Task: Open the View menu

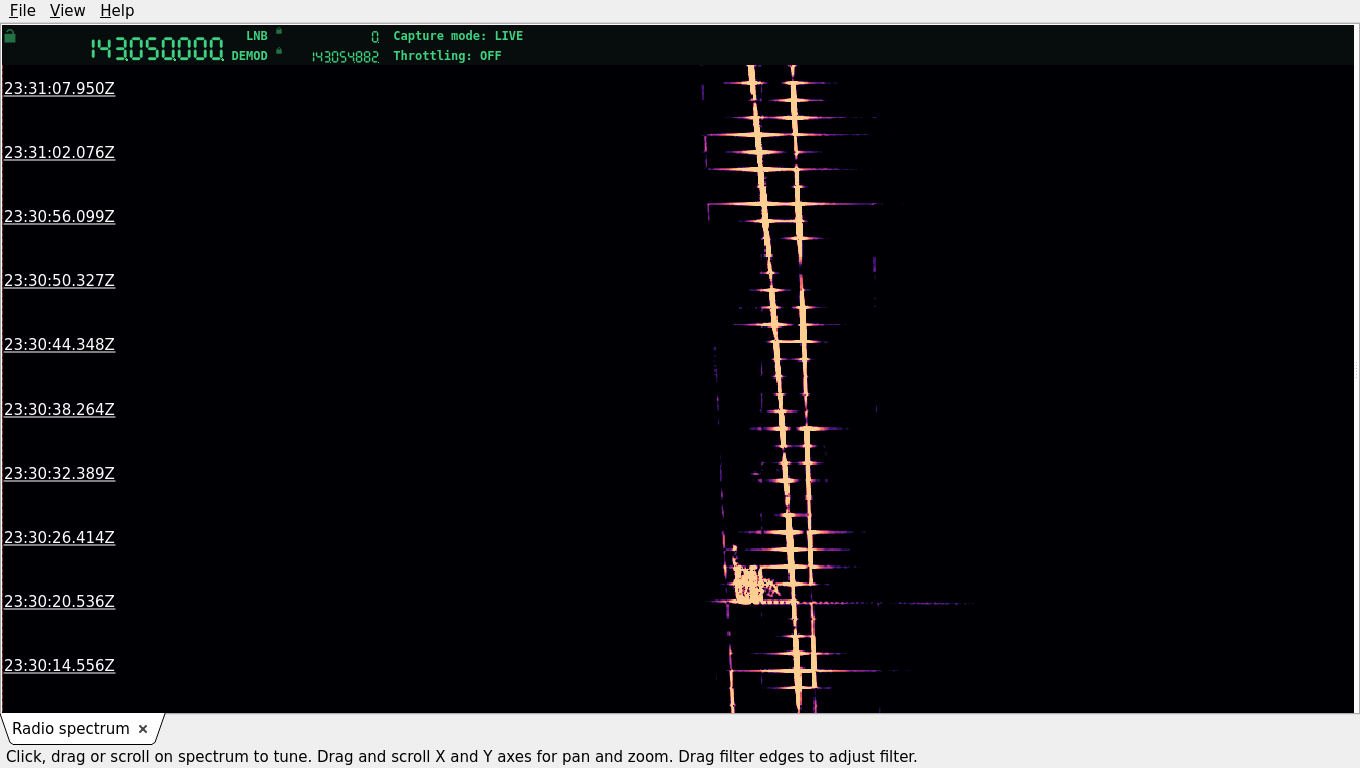Action: pos(67,10)
